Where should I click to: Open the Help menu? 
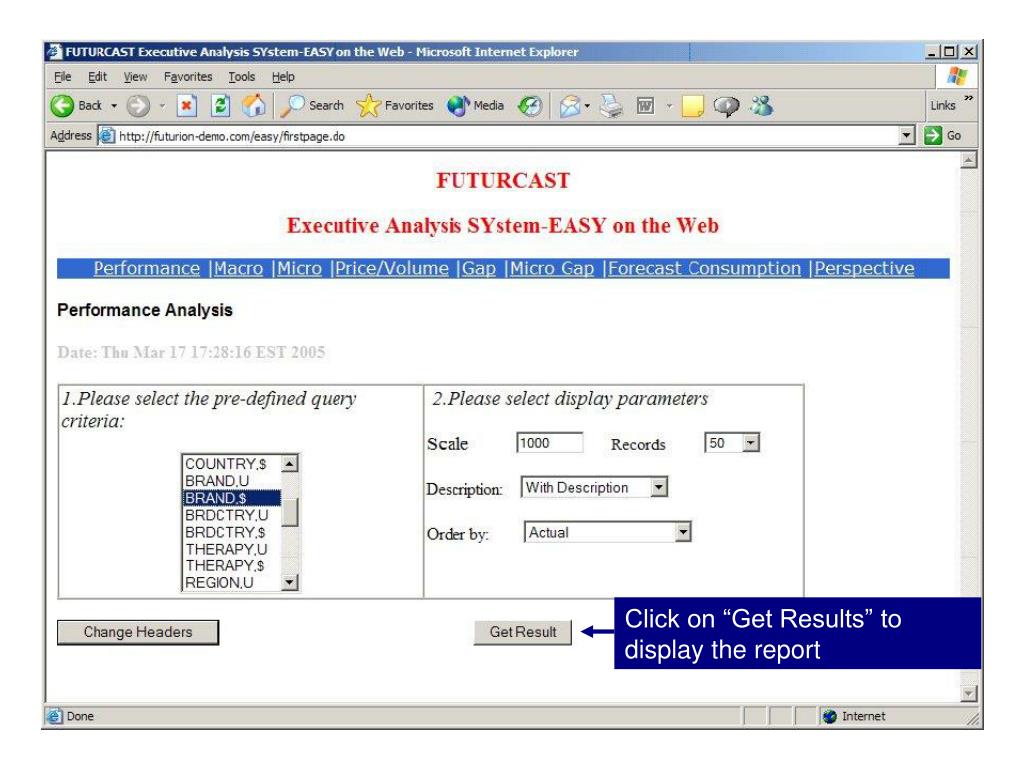pyautogui.click(x=283, y=77)
